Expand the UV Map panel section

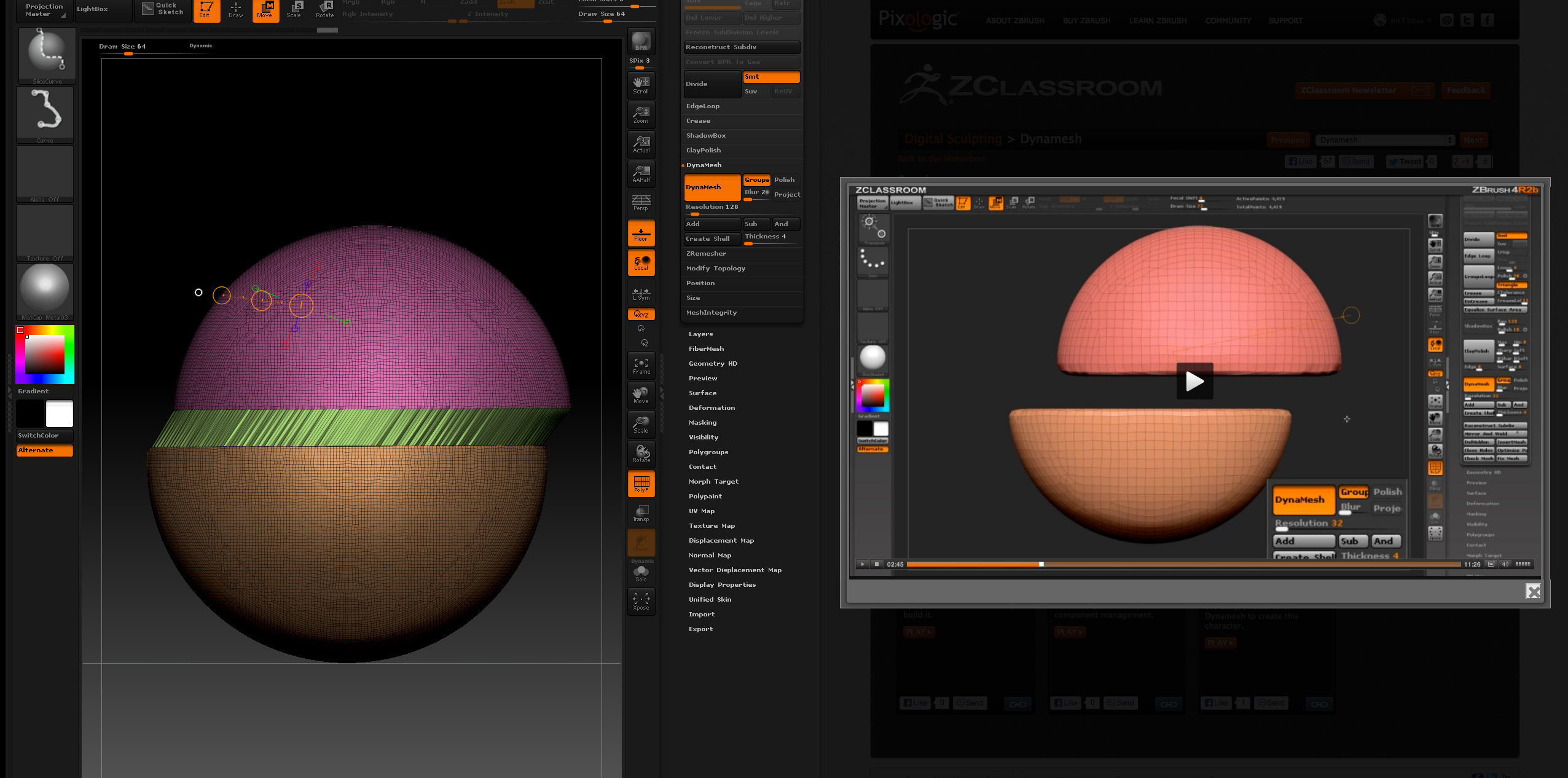(x=700, y=511)
